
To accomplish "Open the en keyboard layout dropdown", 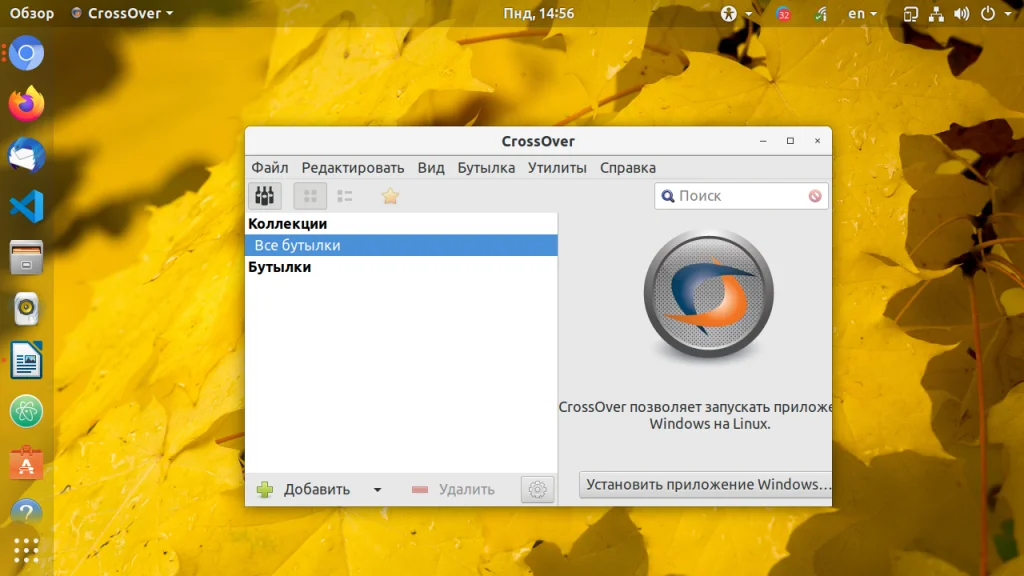I will click(x=862, y=13).
